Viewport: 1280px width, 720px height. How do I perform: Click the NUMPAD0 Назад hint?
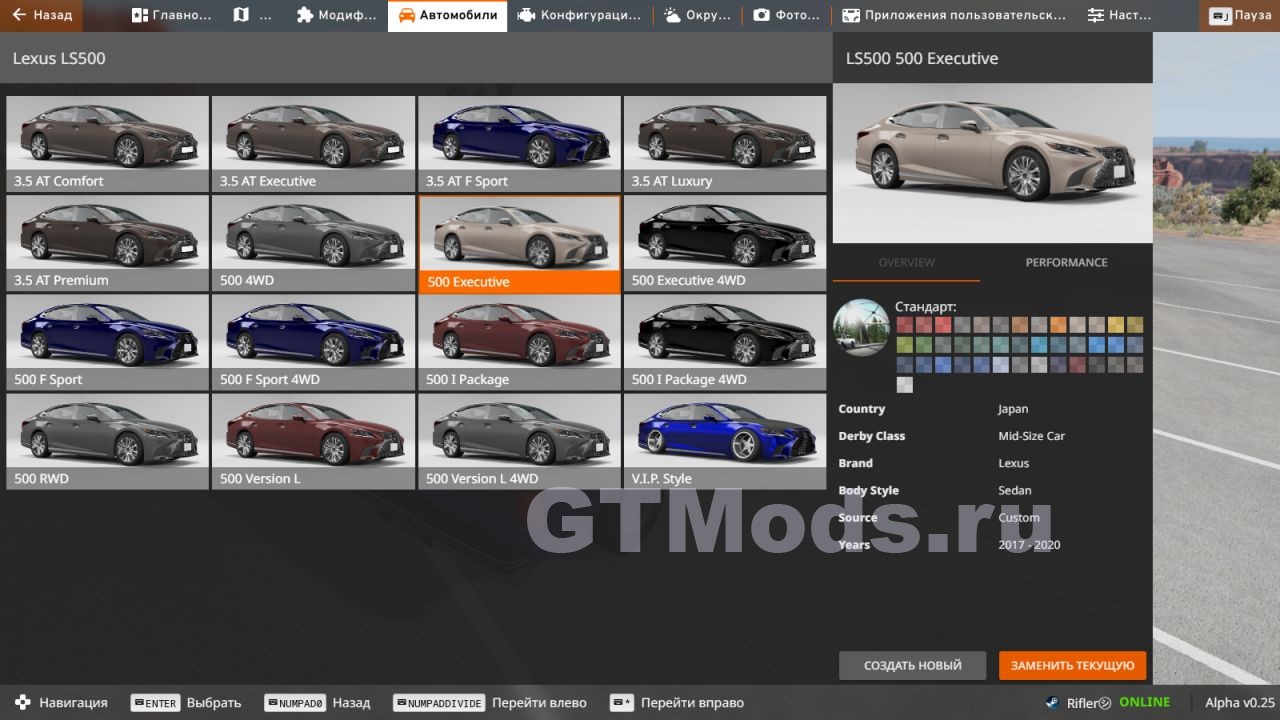coord(317,703)
